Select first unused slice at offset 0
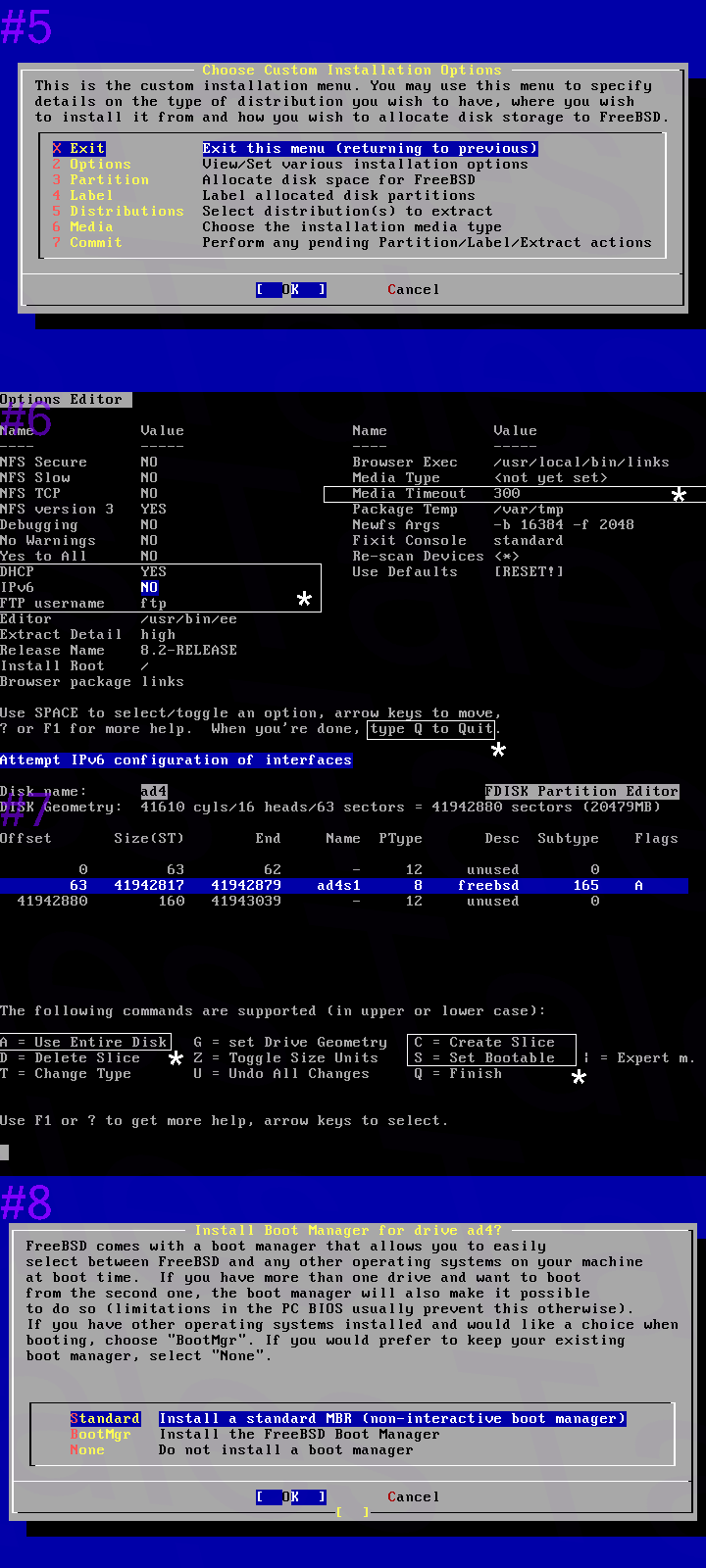Viewport: 706px width, 1568px height. pyautogui.click(x=343, y=870)
